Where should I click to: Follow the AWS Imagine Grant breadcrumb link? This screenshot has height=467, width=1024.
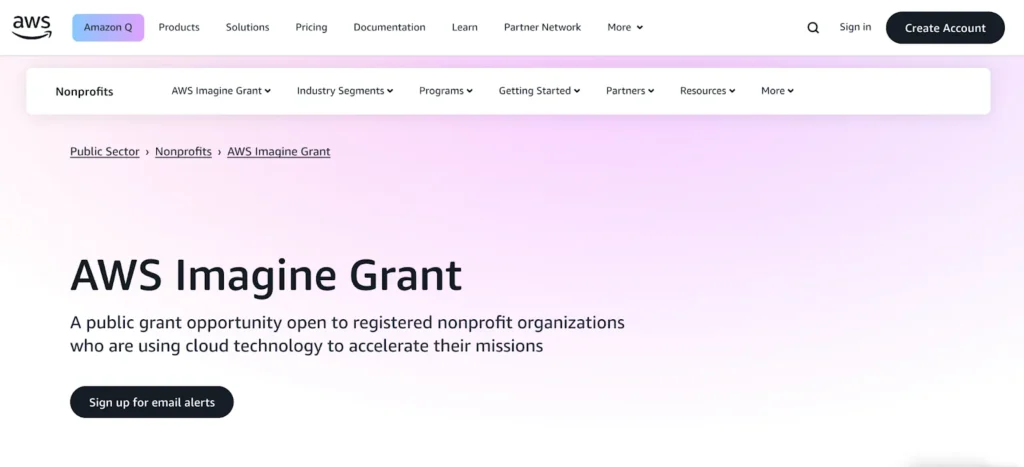pyautogui.click(x=279, y=152)
